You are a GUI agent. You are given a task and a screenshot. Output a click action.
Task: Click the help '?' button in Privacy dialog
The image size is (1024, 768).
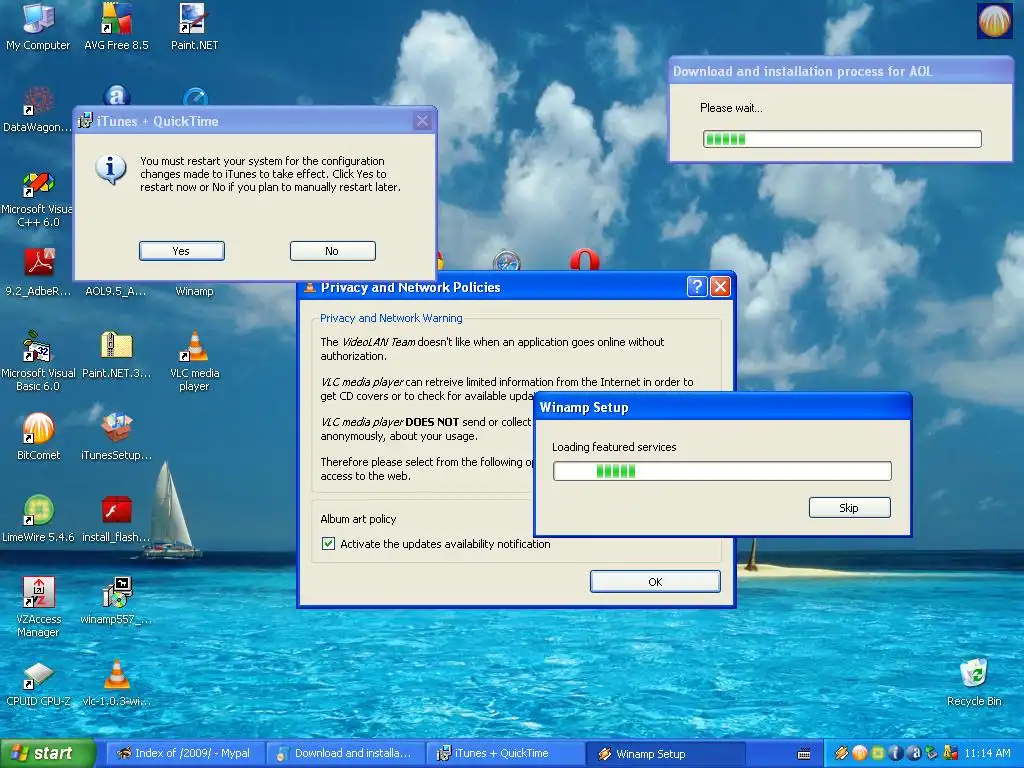[697, 287]
